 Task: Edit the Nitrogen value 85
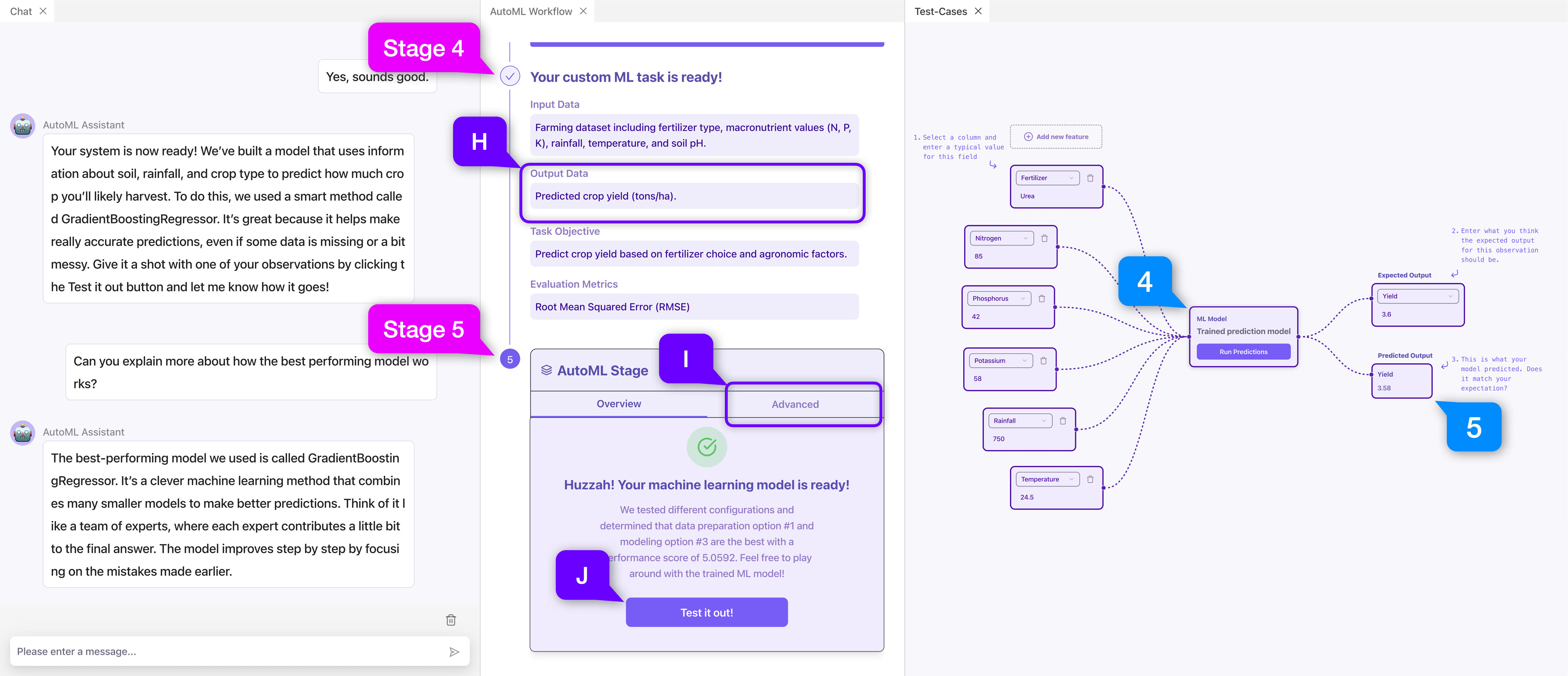coord(979,256)
